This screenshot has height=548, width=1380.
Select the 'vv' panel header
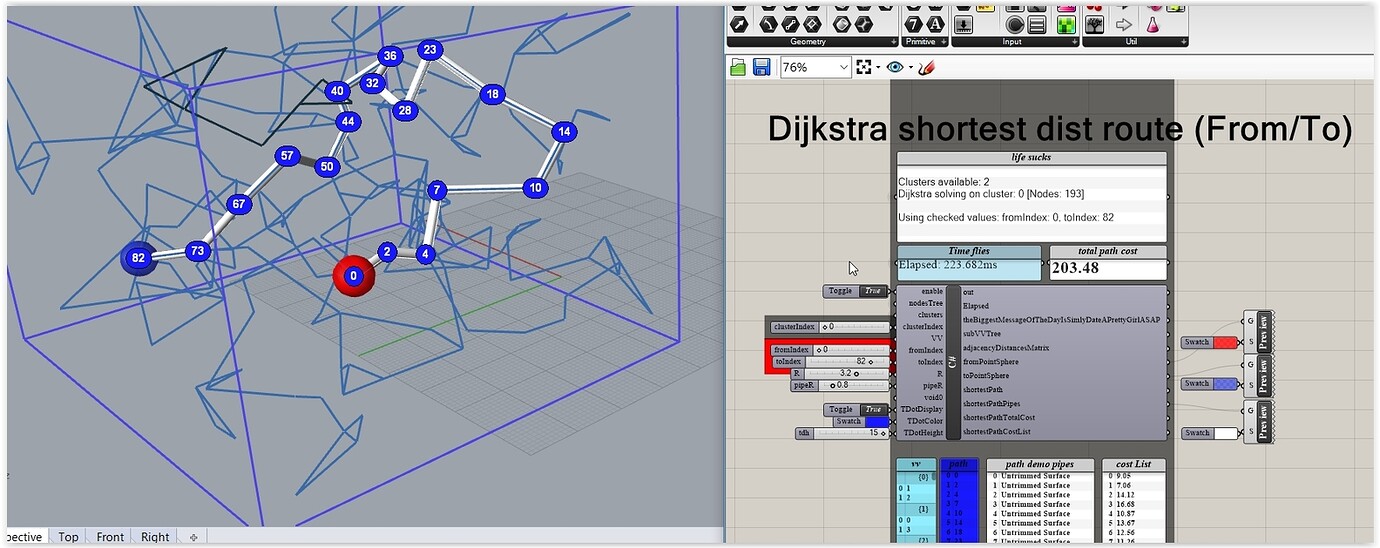coord(916,465)
